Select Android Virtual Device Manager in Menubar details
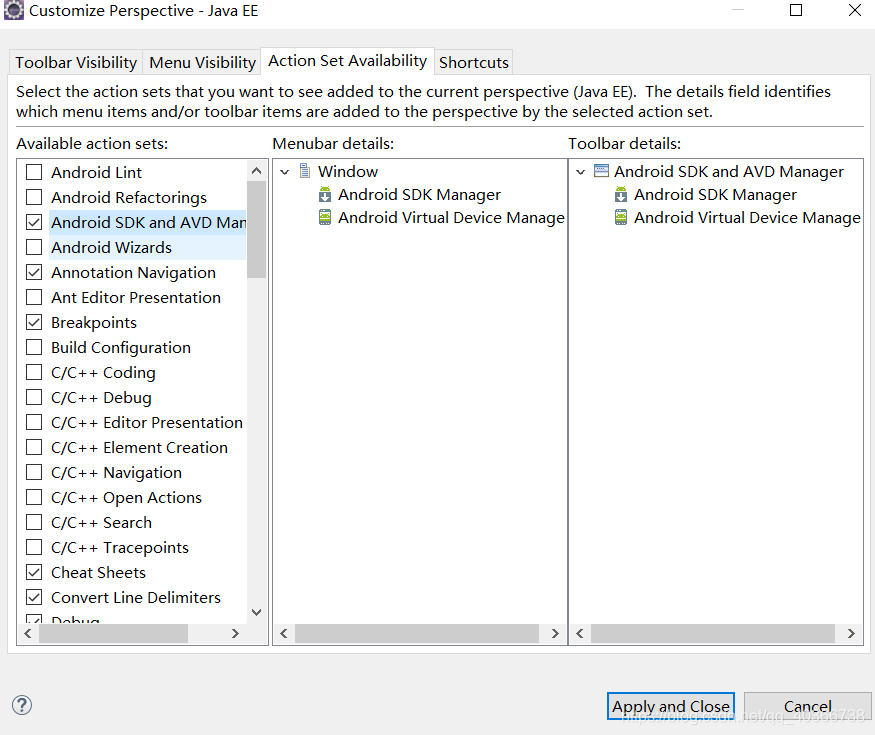This screenshot has height=735, width=875. click(x=451, y=217)
